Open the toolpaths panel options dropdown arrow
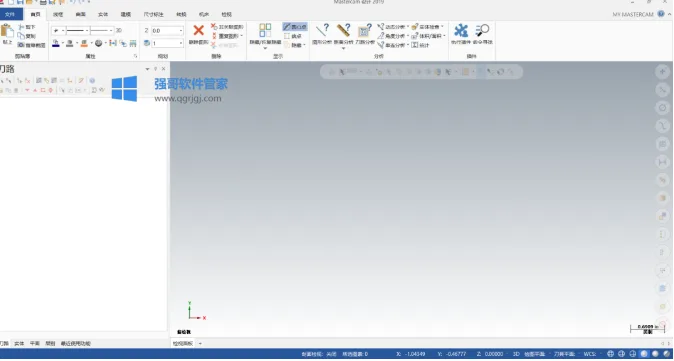 [x=147, y=69]
